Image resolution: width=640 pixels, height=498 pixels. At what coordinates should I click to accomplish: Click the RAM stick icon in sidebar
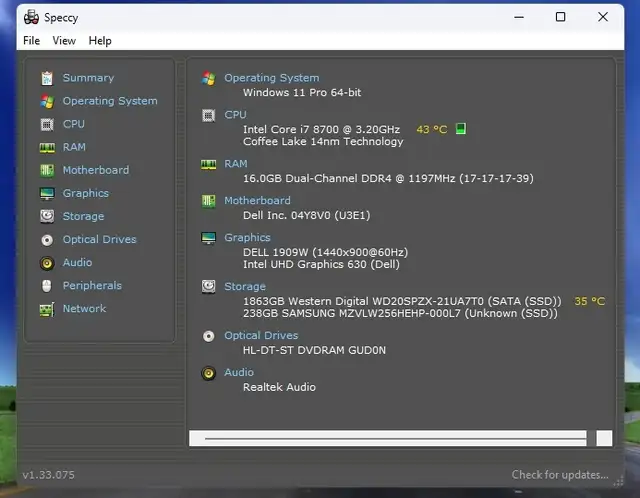(47, 147)
